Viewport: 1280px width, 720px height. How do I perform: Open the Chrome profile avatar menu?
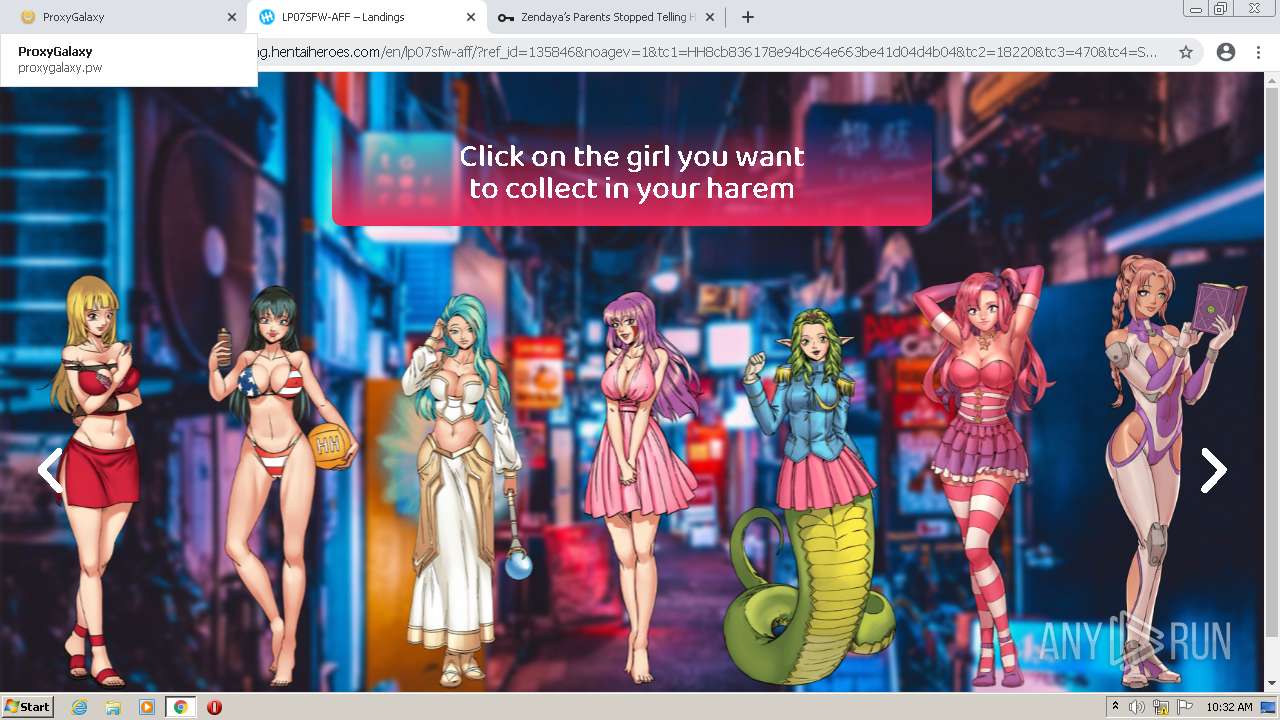(1225, 52)
